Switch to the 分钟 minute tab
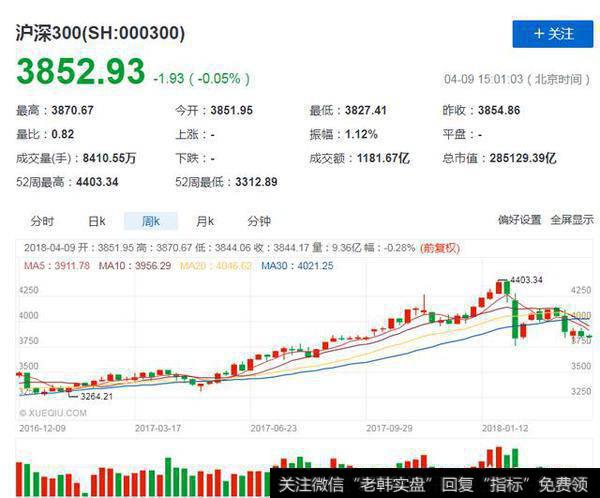 coord(259,221)
